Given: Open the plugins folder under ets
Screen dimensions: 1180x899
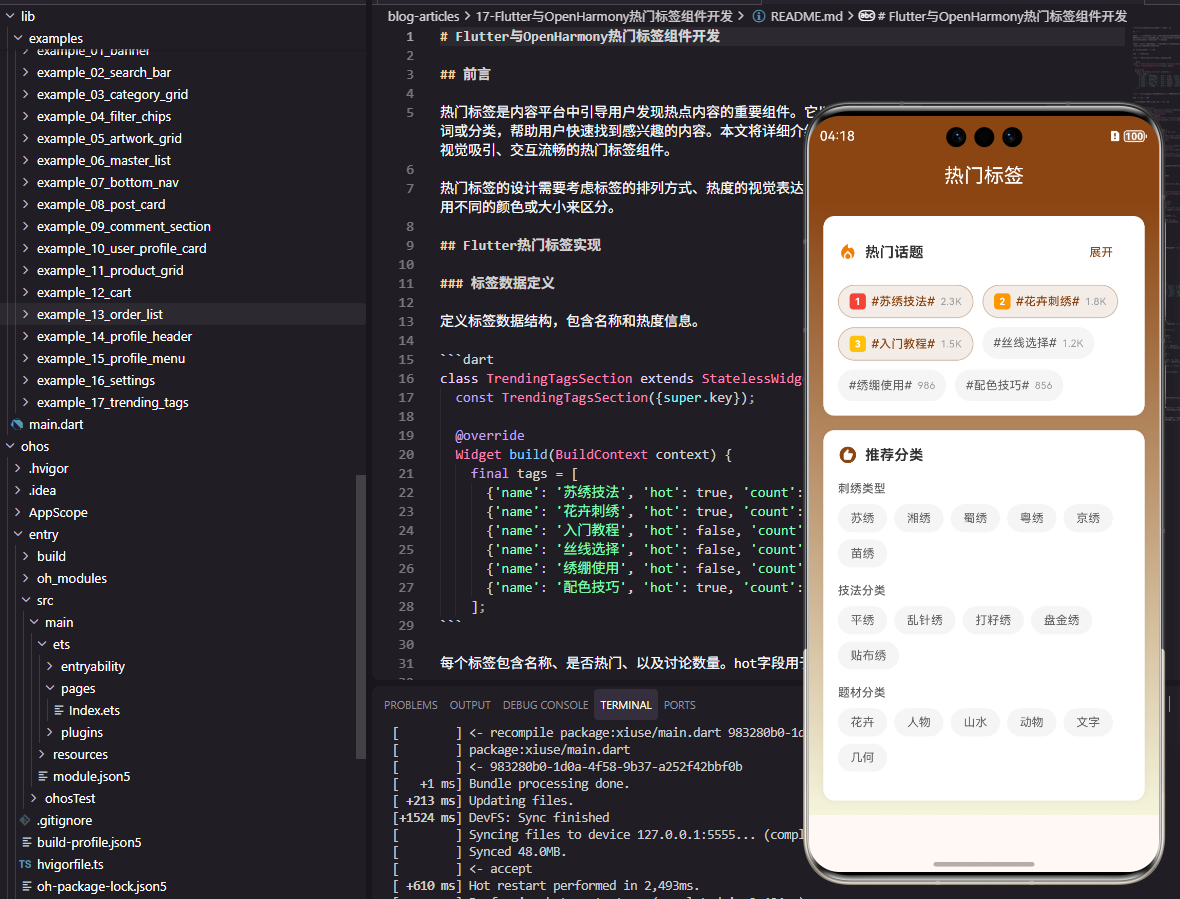Looking at the screenshot, I should pos(82,732).
